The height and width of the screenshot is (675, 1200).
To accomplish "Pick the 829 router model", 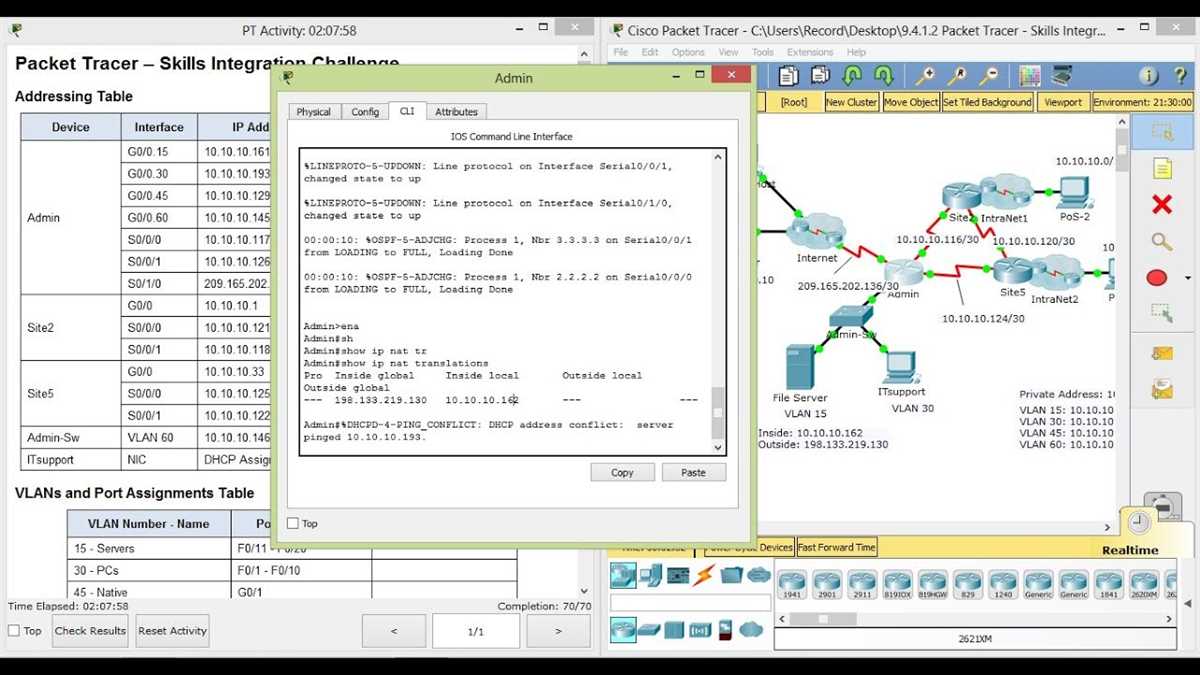I will 967,583.
